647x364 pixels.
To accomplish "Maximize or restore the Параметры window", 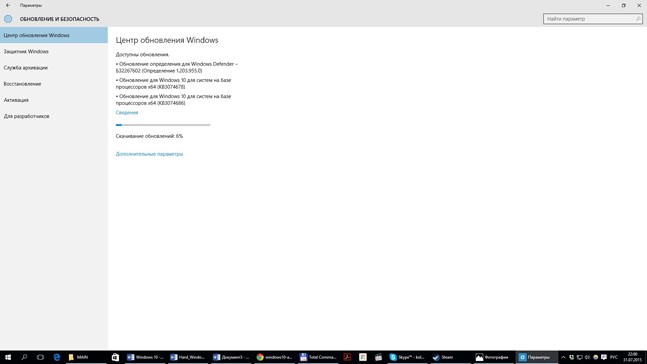I will (623, 5).
